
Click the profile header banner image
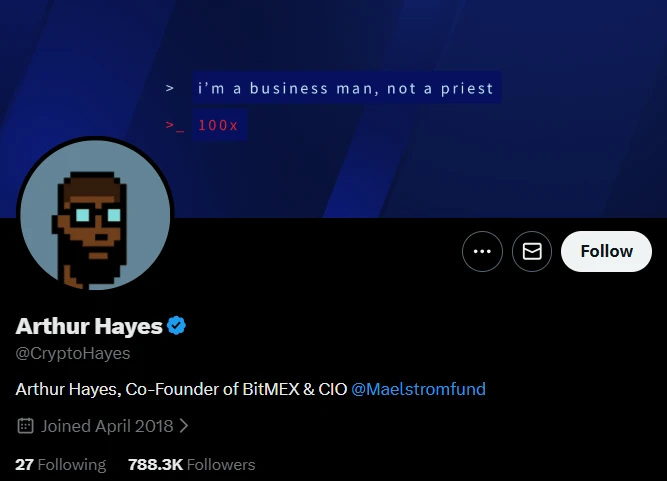point(334,108)
